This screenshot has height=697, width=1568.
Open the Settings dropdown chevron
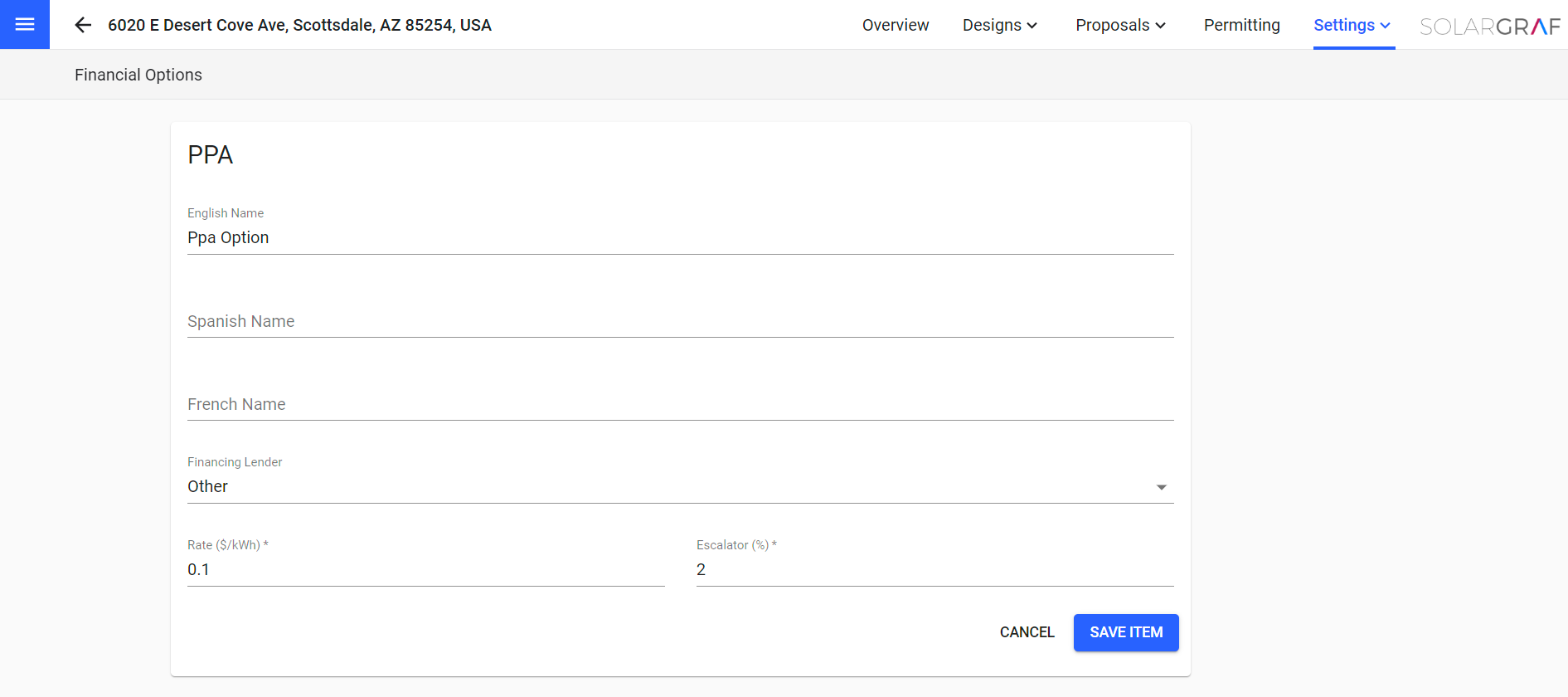click(1386, 26)
